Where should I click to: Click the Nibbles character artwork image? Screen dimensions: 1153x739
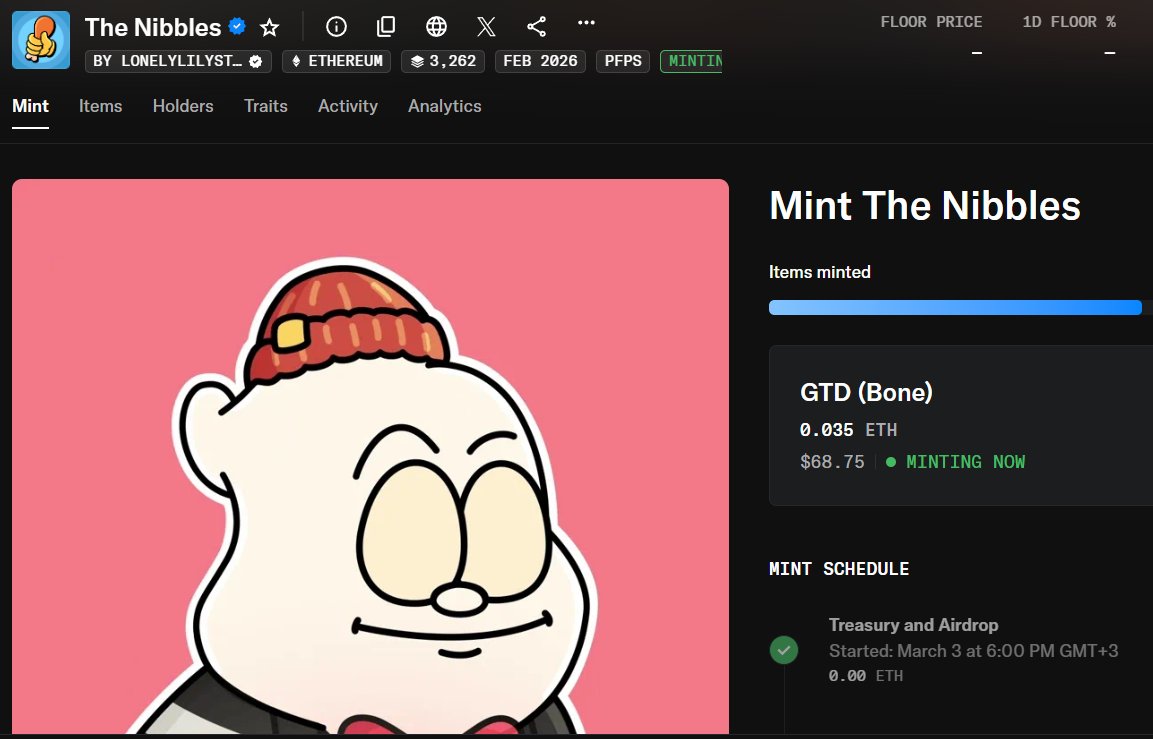371,456
